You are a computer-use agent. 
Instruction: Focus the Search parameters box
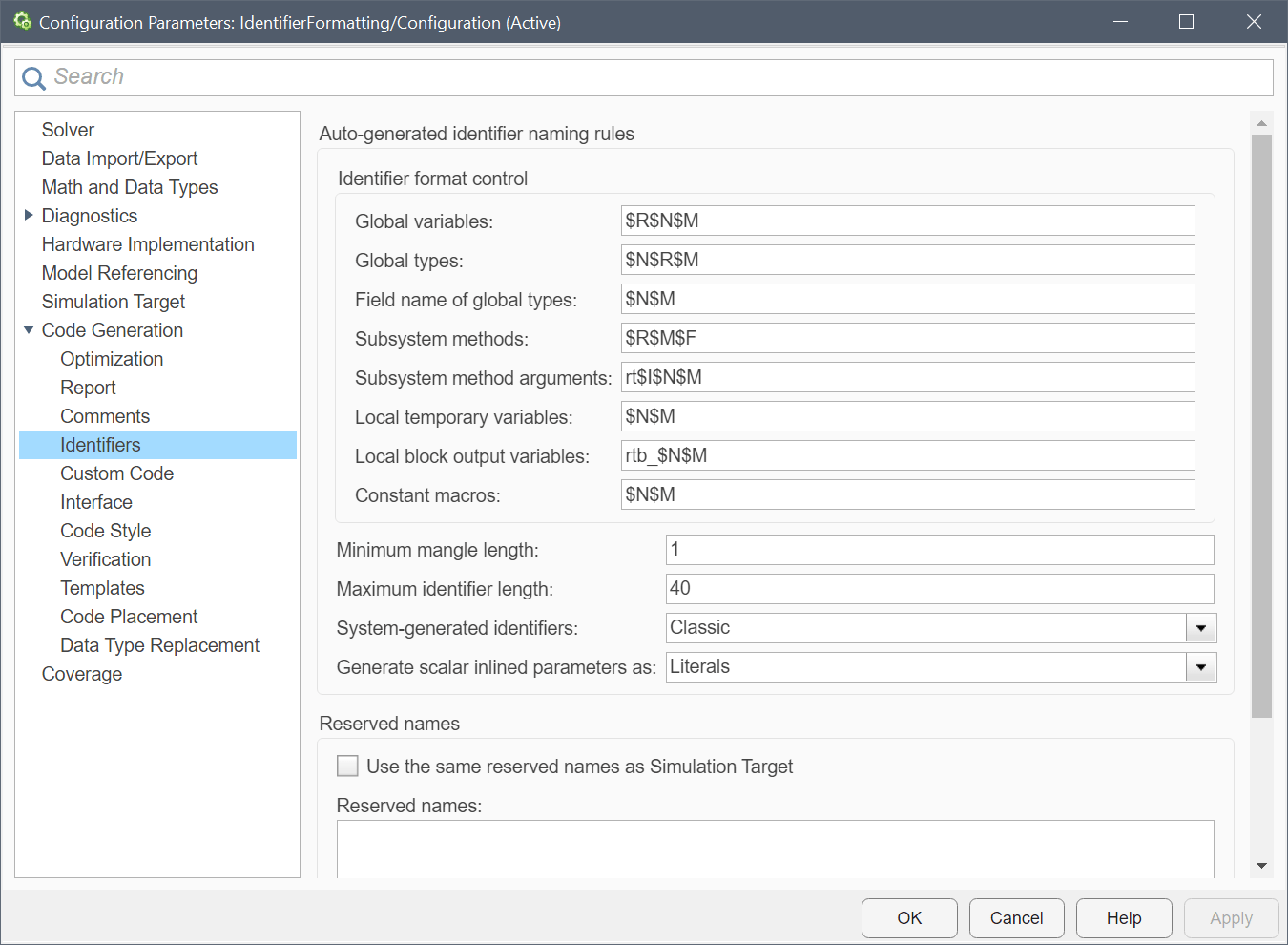coord(658,77)
